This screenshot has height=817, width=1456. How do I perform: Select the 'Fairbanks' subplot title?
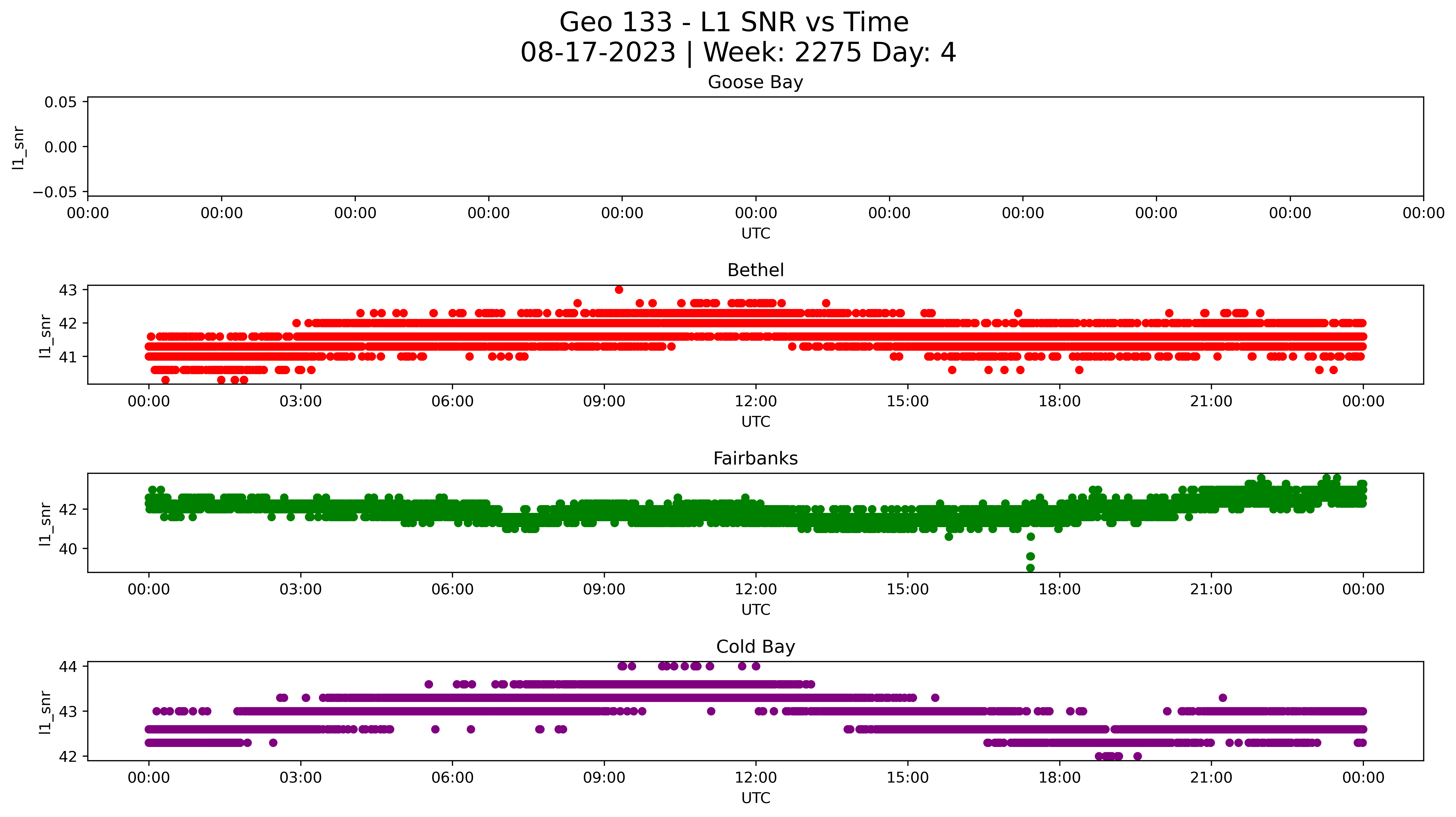[755, 458]
